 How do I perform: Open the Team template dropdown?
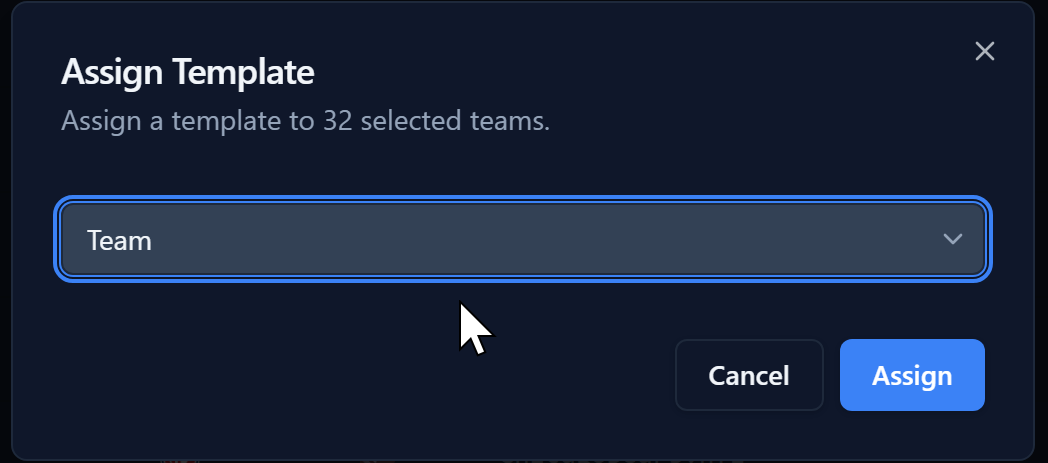(x=522, y=240)
